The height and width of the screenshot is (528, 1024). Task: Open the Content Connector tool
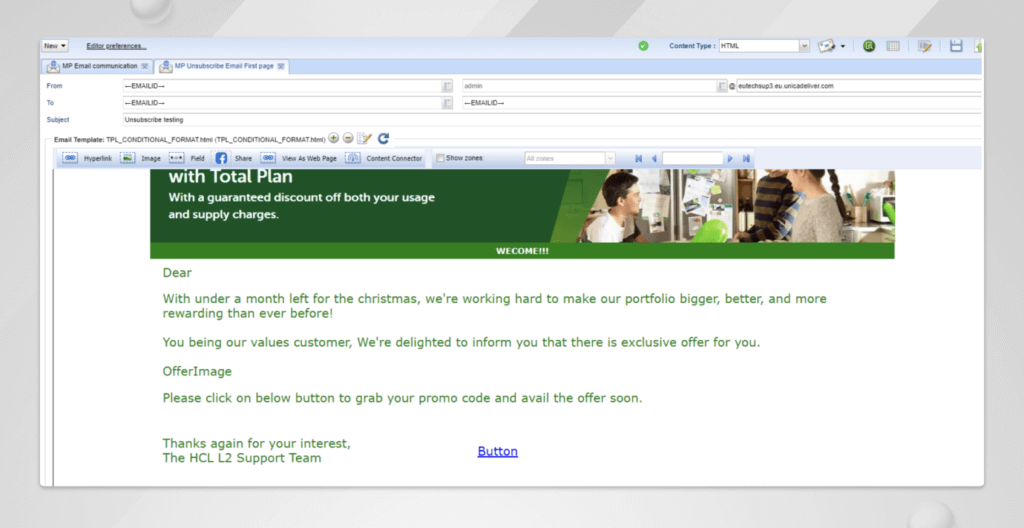pyautogui.click(x=383, y=158)
